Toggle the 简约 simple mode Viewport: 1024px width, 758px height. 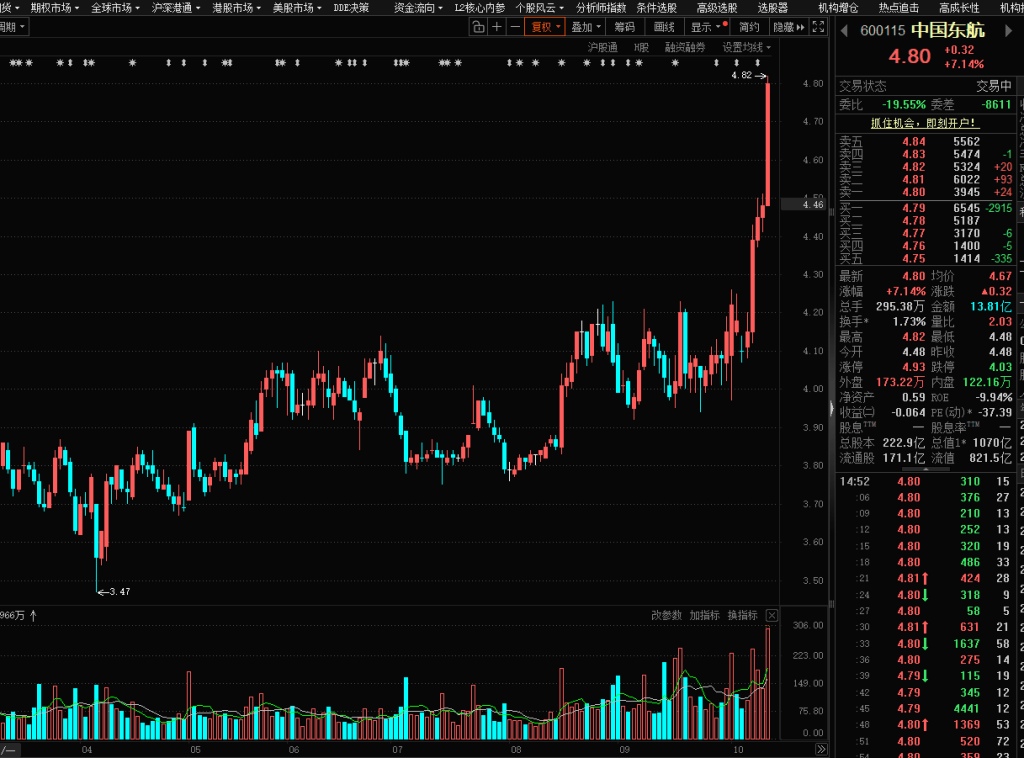pyautogui.click(x=748, y=27)
